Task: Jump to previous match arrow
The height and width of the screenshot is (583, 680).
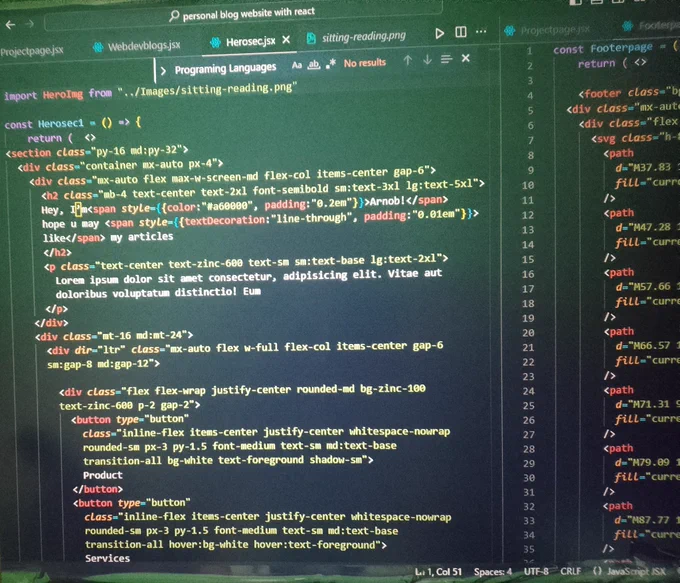Action: [408, 60]
